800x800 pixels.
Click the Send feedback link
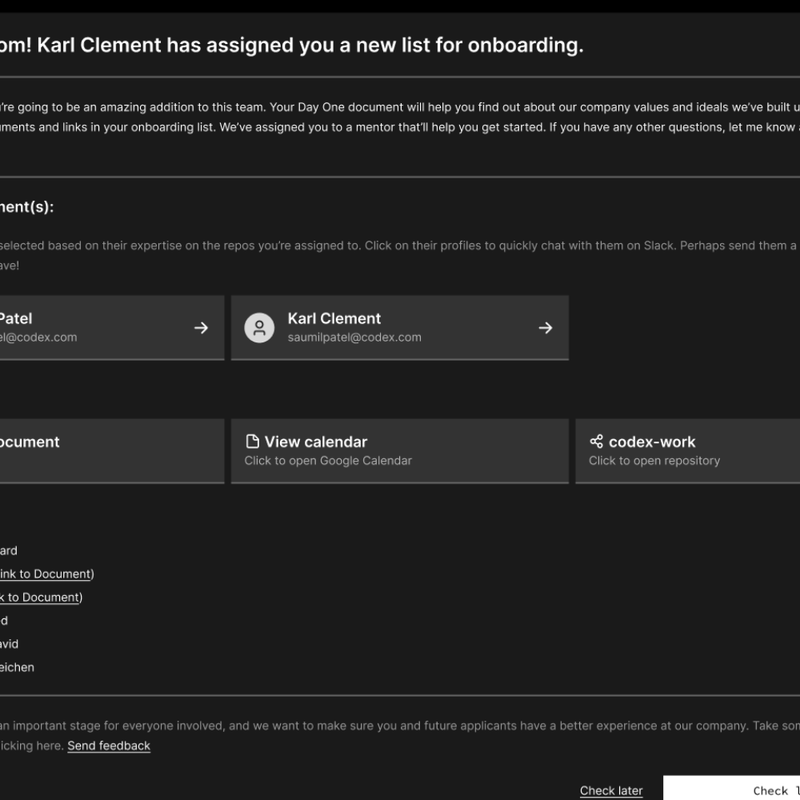tap(109, 746)
